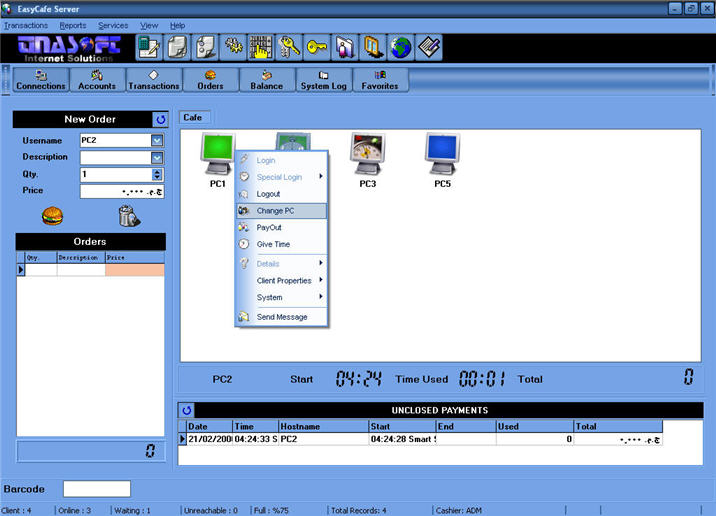The width and height of the screenshot is (716, 516).
Task: Choose Send Message from the context menu
Action: tap(281, 317)
